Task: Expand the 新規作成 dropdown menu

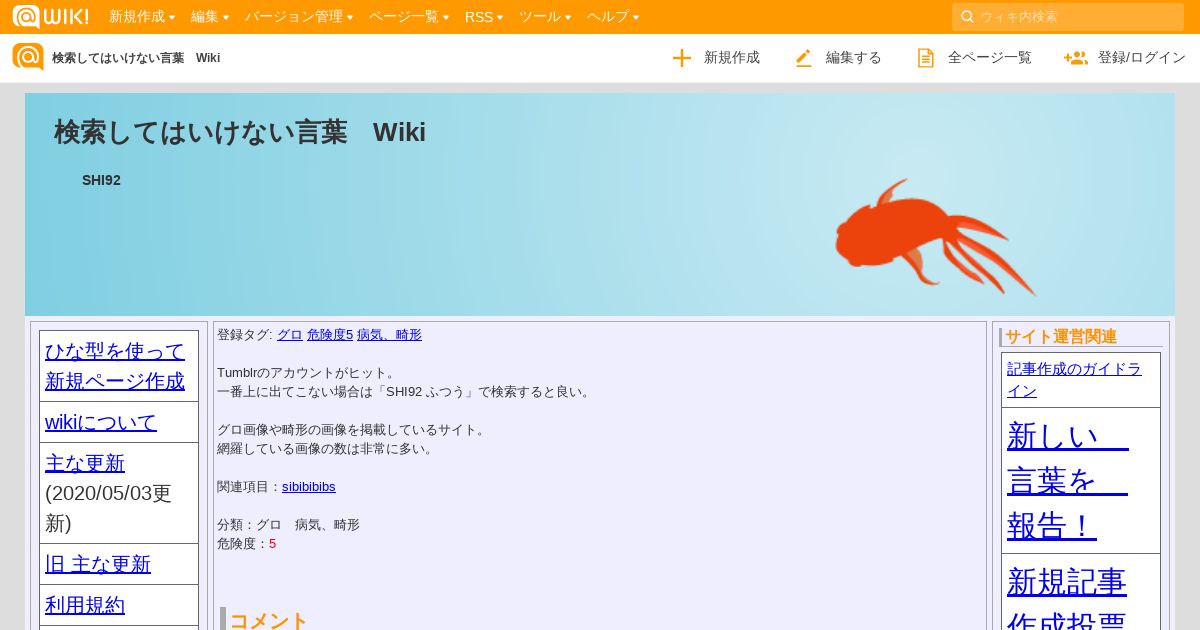Action: [142, 16]
